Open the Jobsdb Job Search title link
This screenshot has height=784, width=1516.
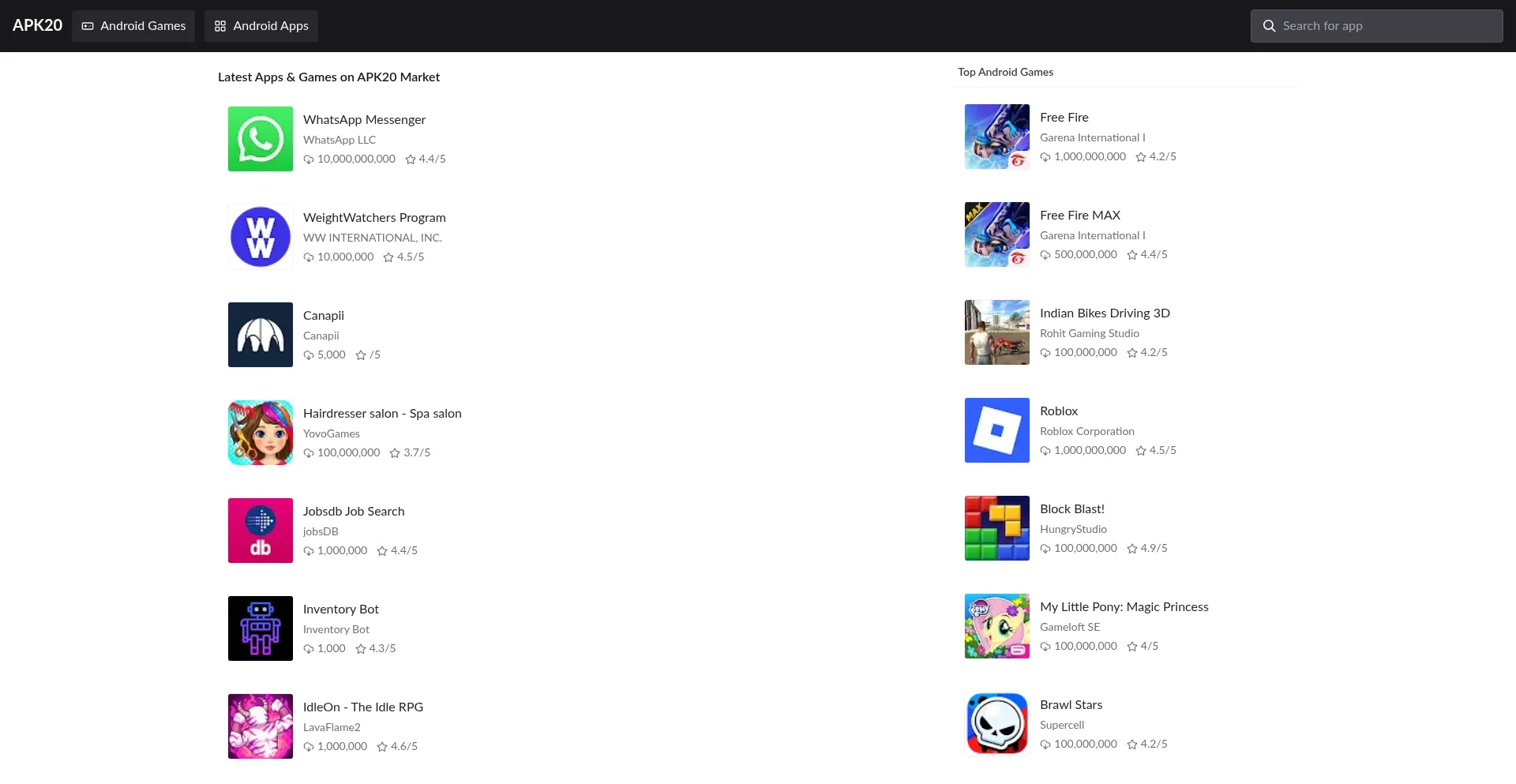(354, 511)
